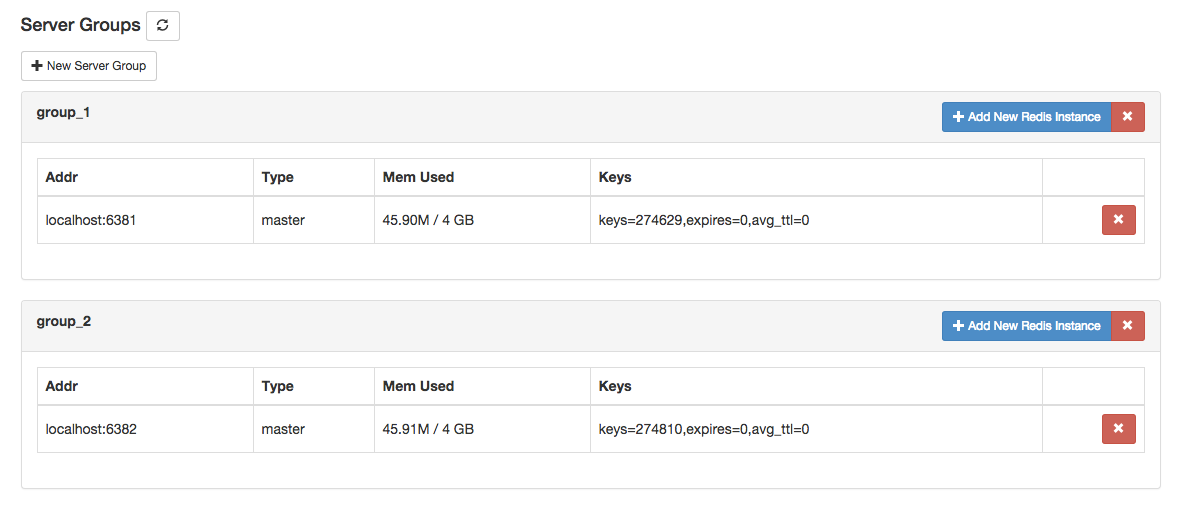
Task: Delete group_2 with the red X button
Action: point(1128,325)
